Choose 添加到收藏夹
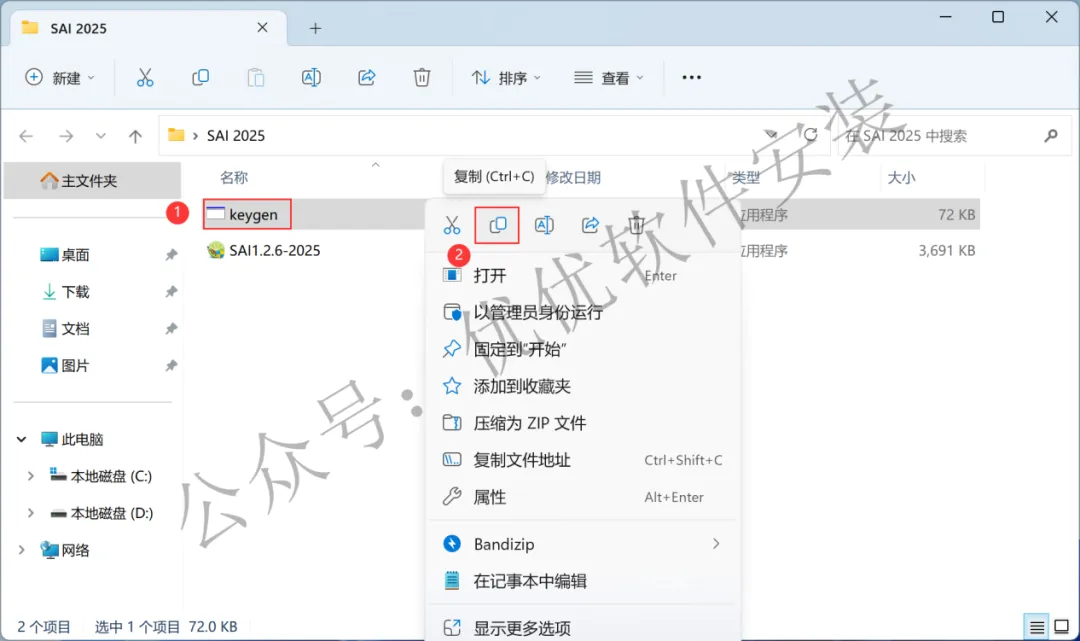 583,386
